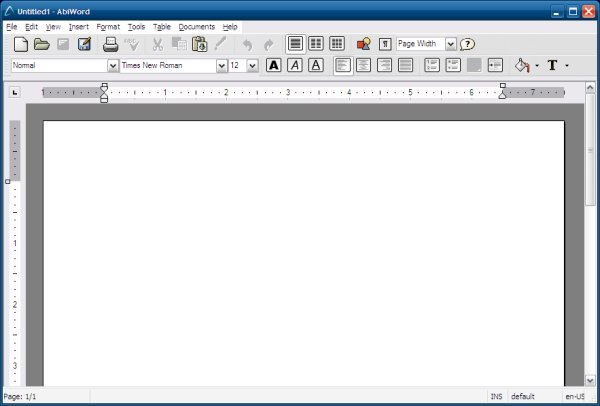Image resolution: width=600 pixels, height=406 pixels.
Task: Click the format painter brush icon
Action: coord(220,44)
